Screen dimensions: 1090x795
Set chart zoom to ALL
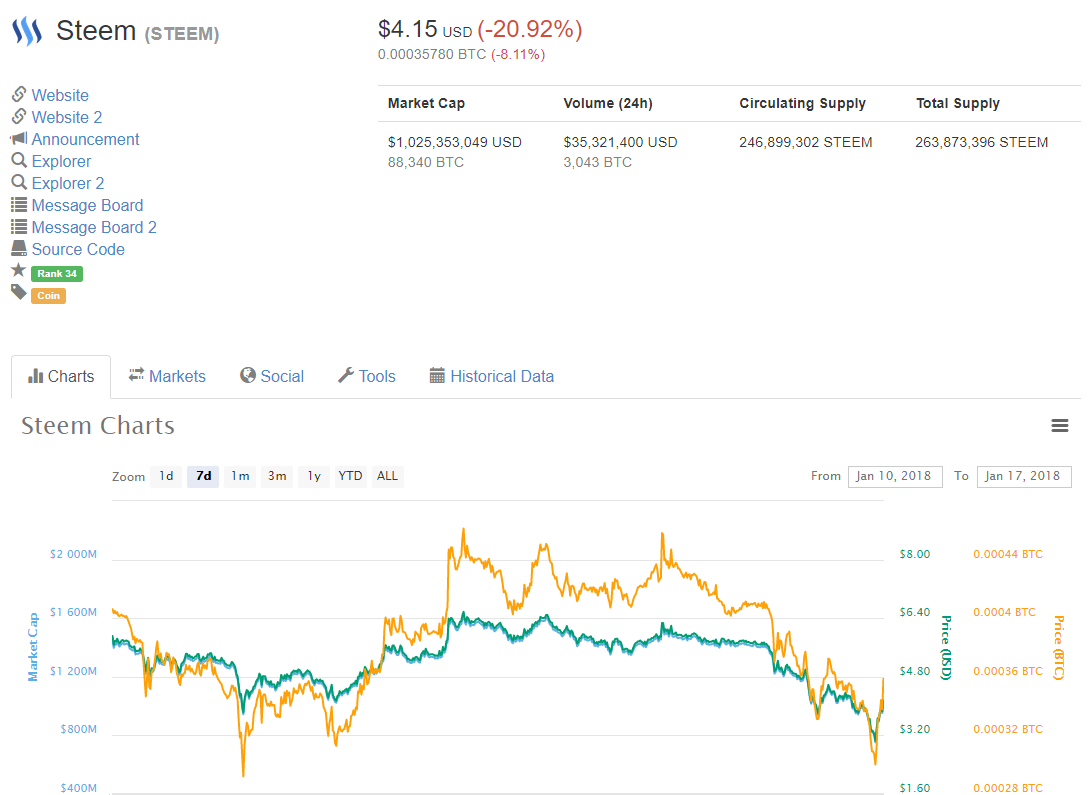[x=387, y=476]
